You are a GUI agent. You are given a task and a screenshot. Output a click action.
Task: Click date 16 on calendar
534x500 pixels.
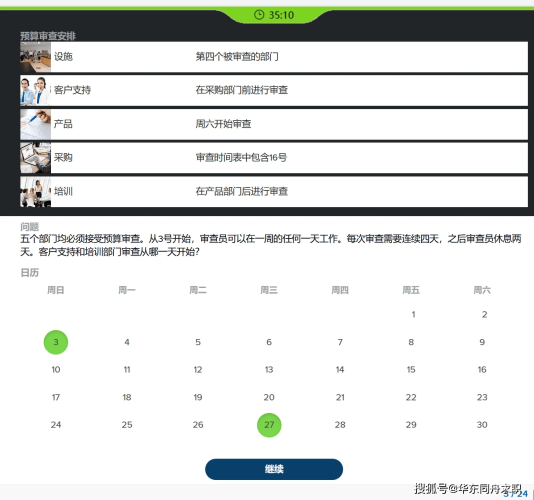point(482,370)
